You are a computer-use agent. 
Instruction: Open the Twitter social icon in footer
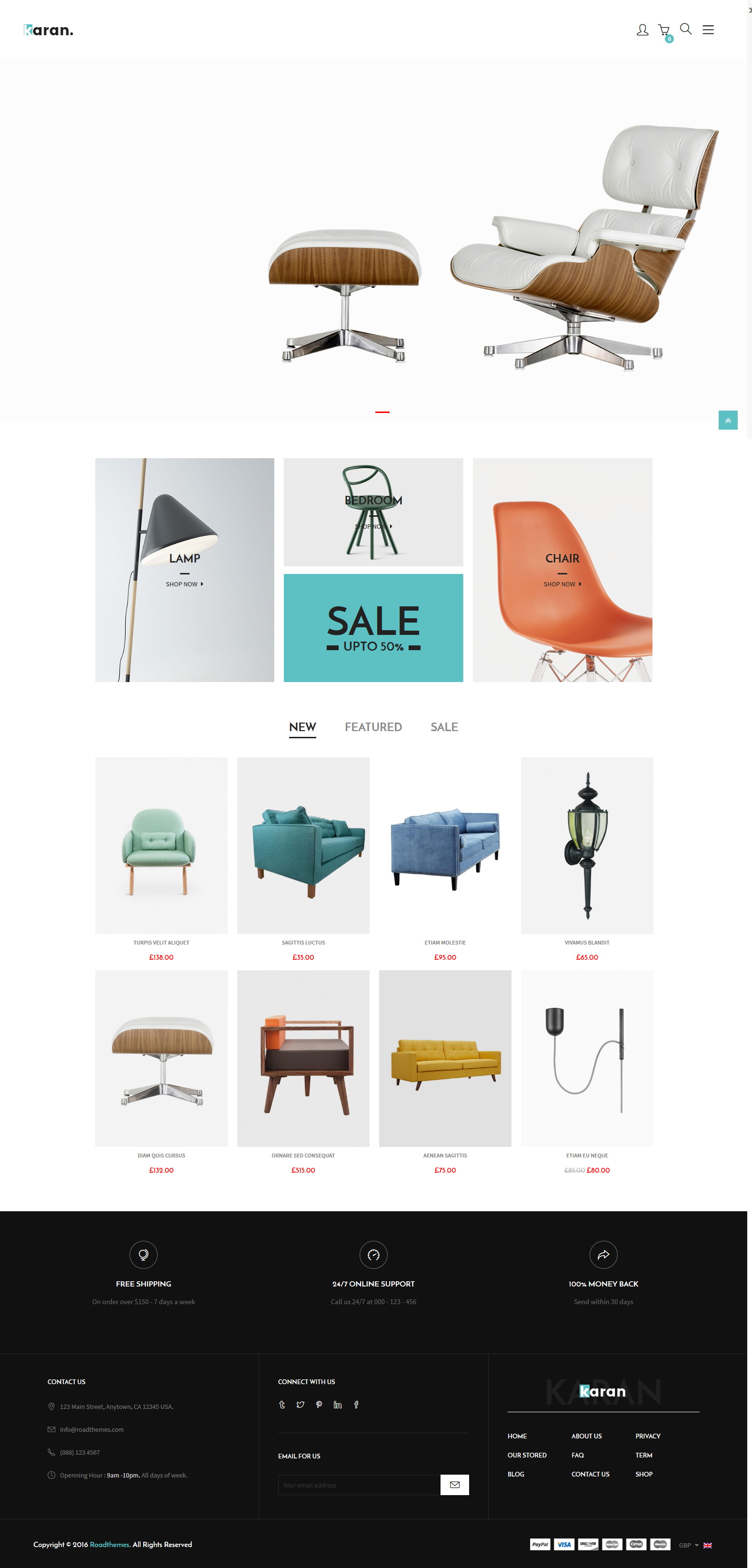tap(301, 1404)
